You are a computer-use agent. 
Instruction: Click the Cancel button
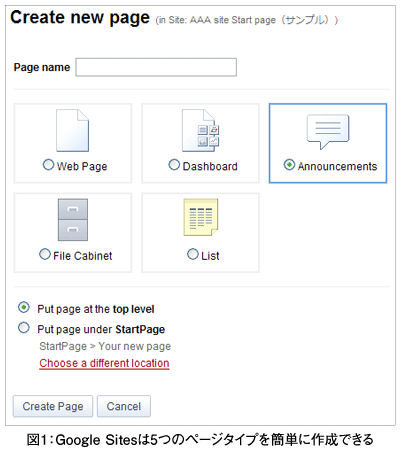point(124,406)
